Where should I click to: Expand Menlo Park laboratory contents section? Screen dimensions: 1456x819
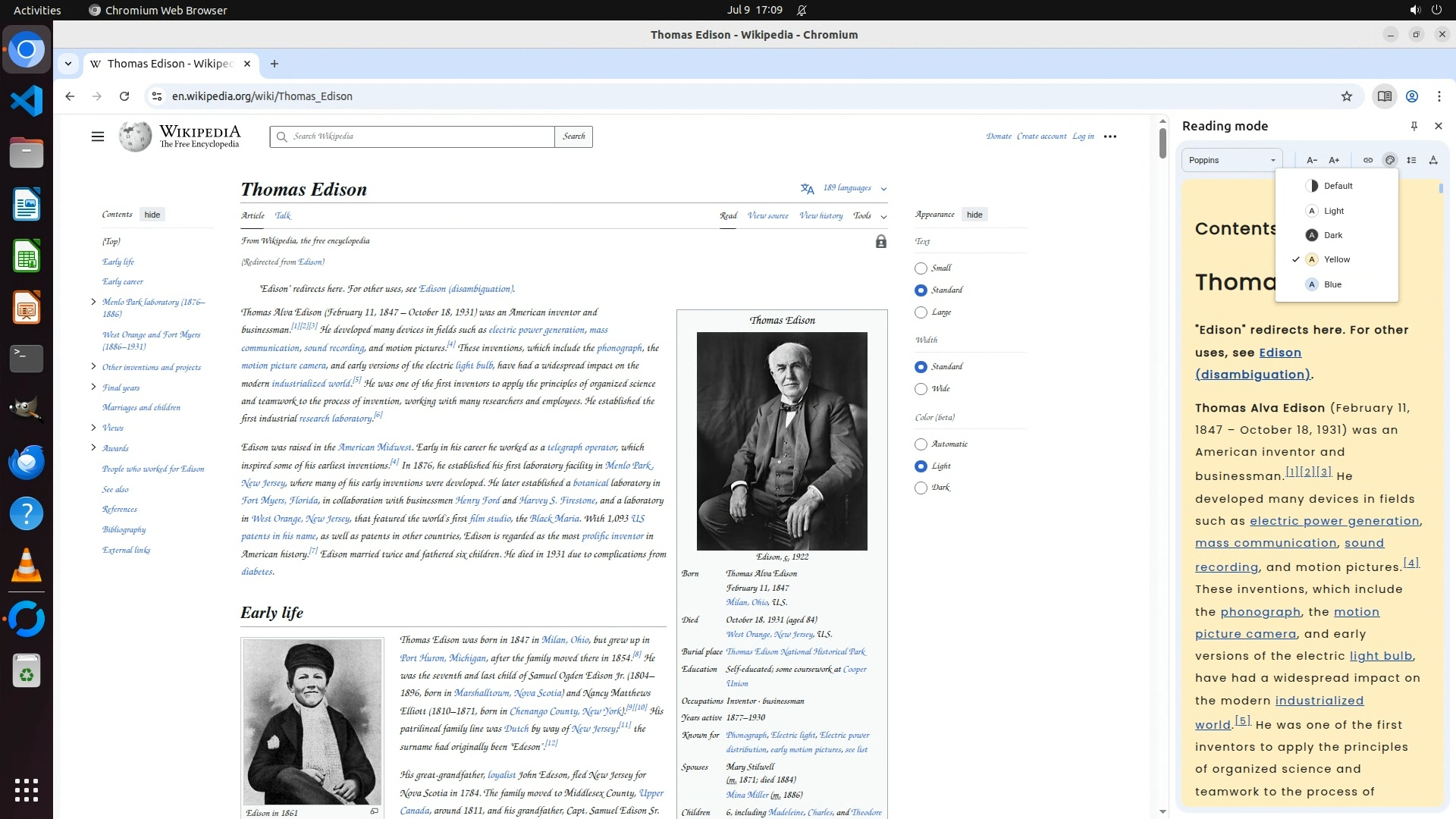coord(93,302)
